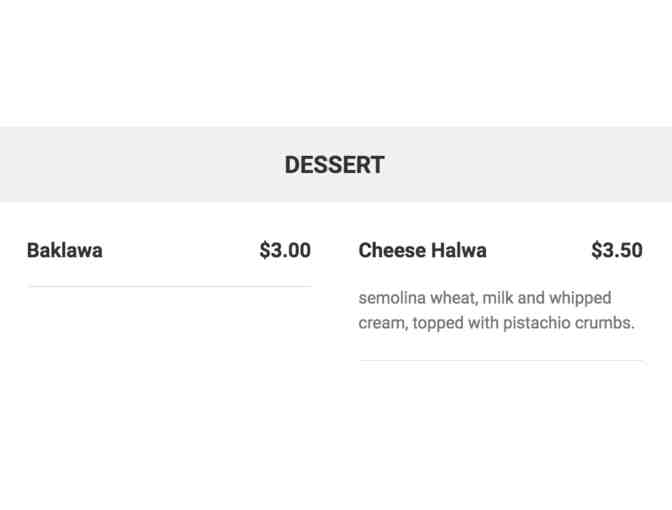Click the divider line below Baklawa
672x510 pixels.
(x=169, y=287)
